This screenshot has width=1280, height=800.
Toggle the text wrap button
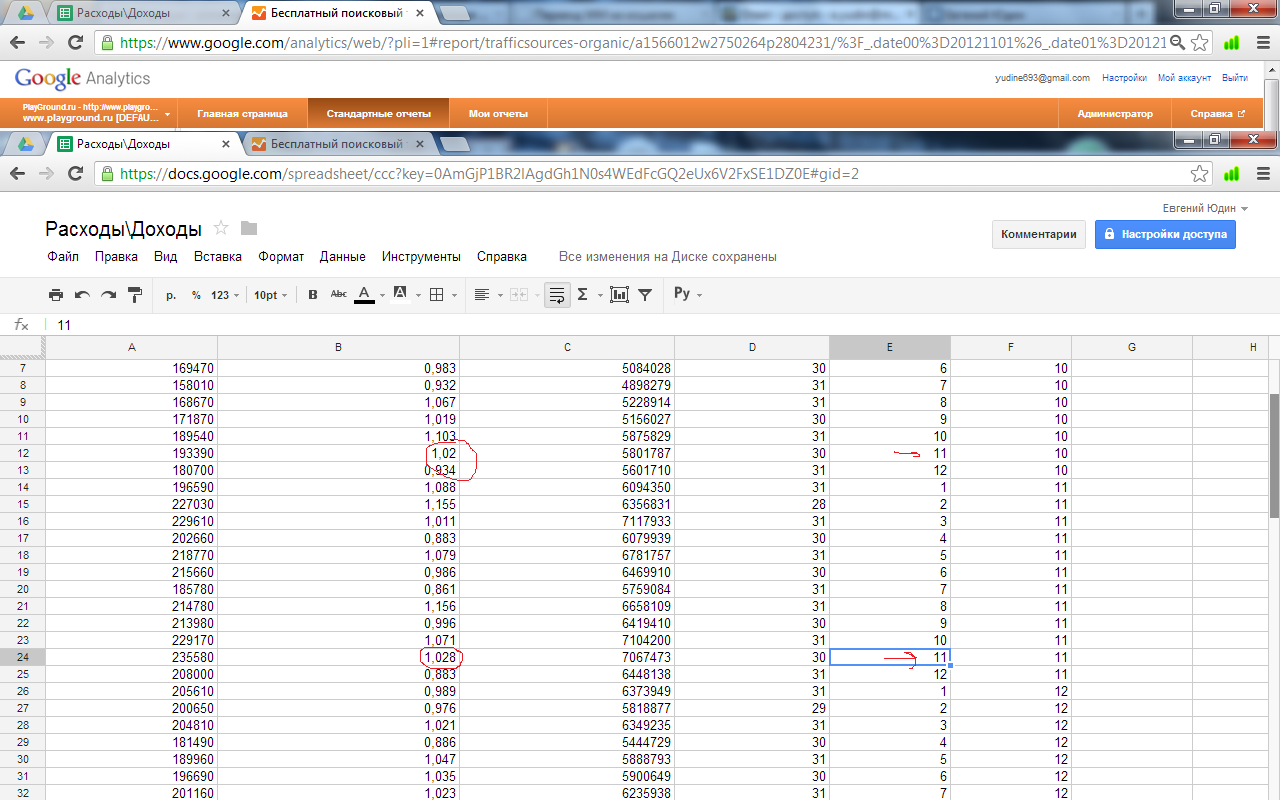click(557, 295)
